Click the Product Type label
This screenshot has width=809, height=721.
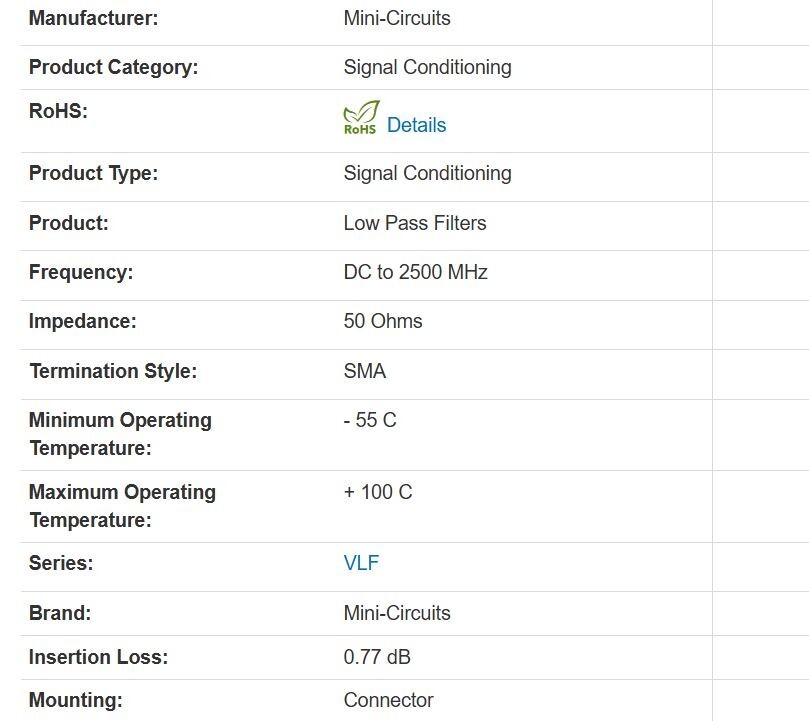coord(93,173)
